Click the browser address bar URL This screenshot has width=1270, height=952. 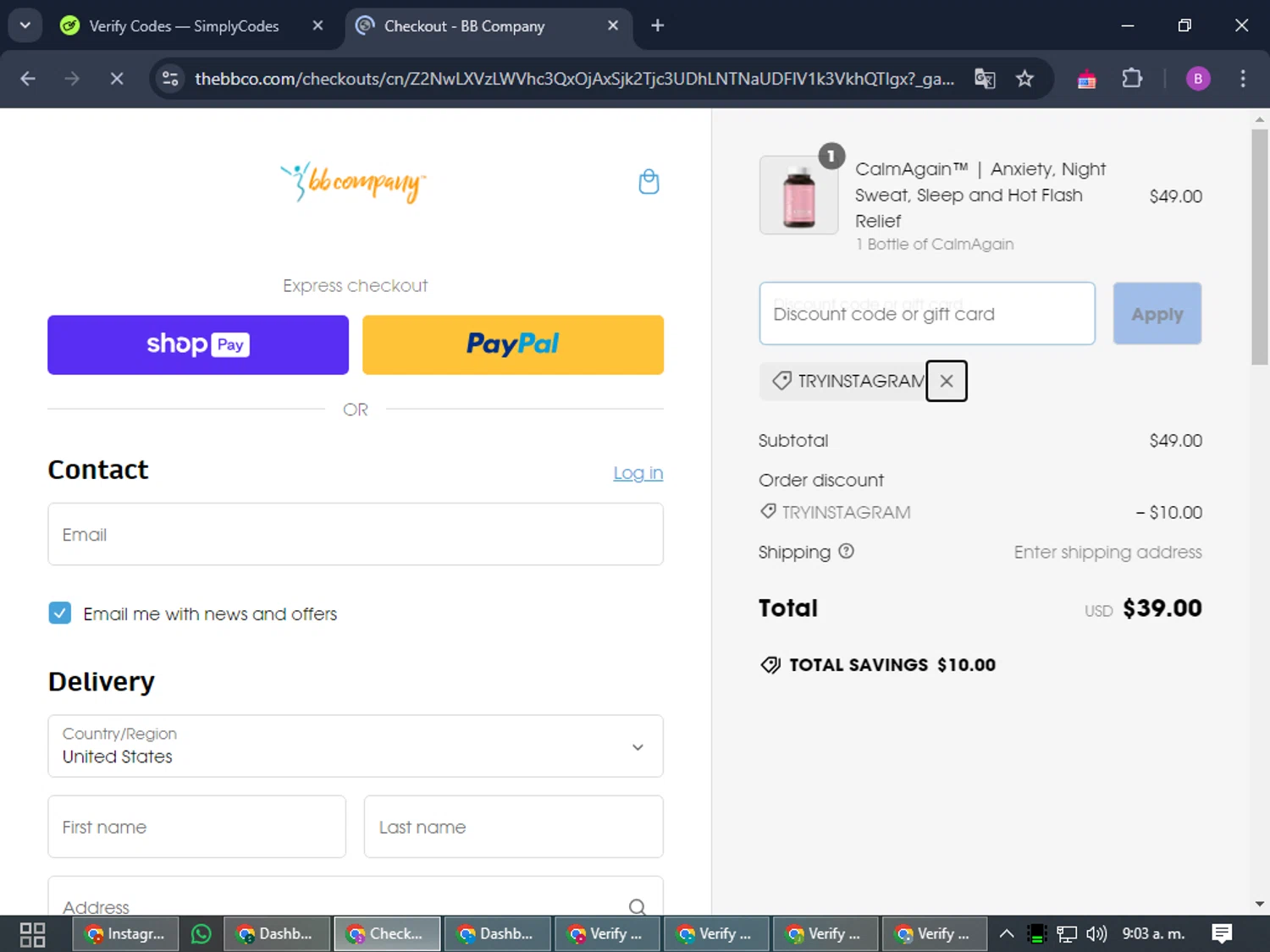(x=574, y=79)
